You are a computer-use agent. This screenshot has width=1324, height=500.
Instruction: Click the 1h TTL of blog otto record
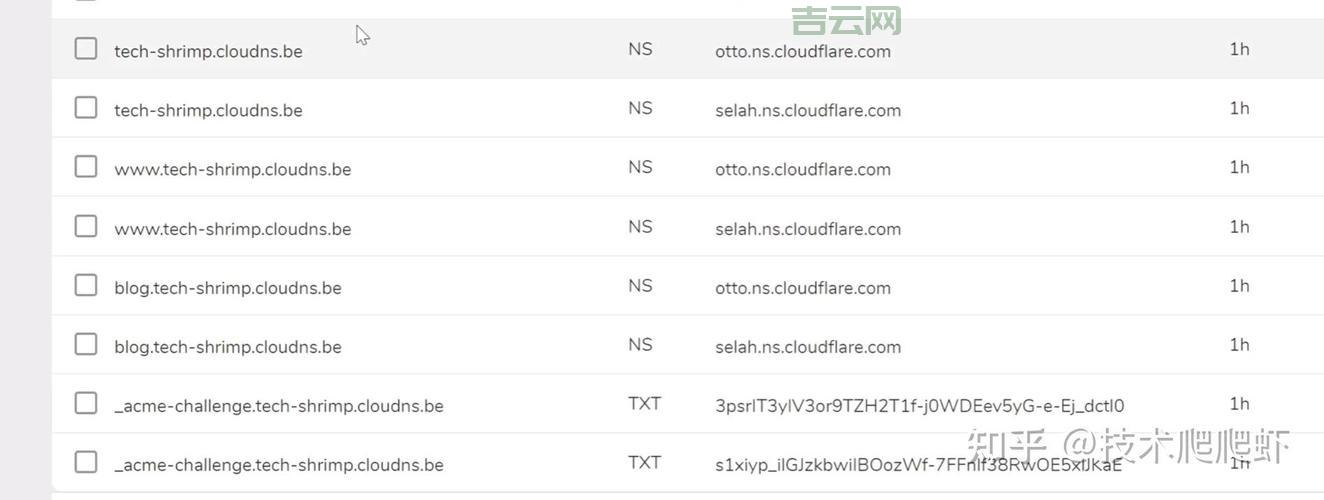1239,286
